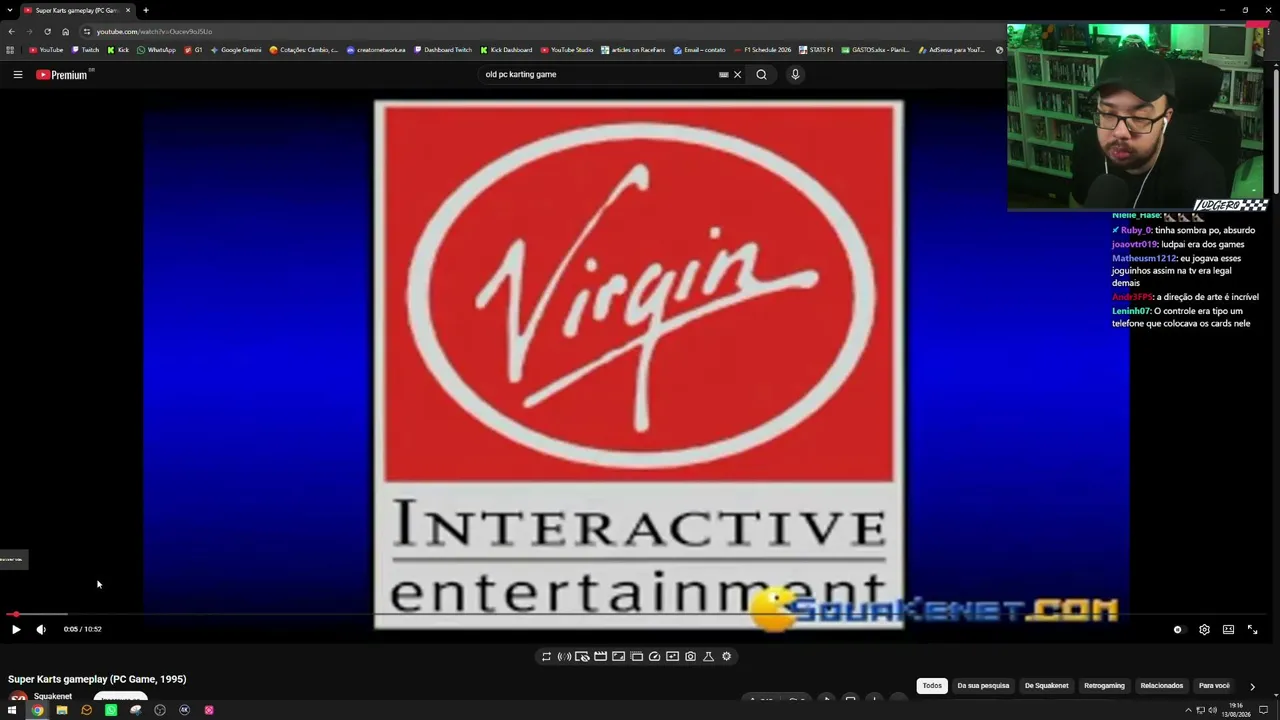Clear the YouTube search box text
1280x720 pixels.
tap(738, 74)
